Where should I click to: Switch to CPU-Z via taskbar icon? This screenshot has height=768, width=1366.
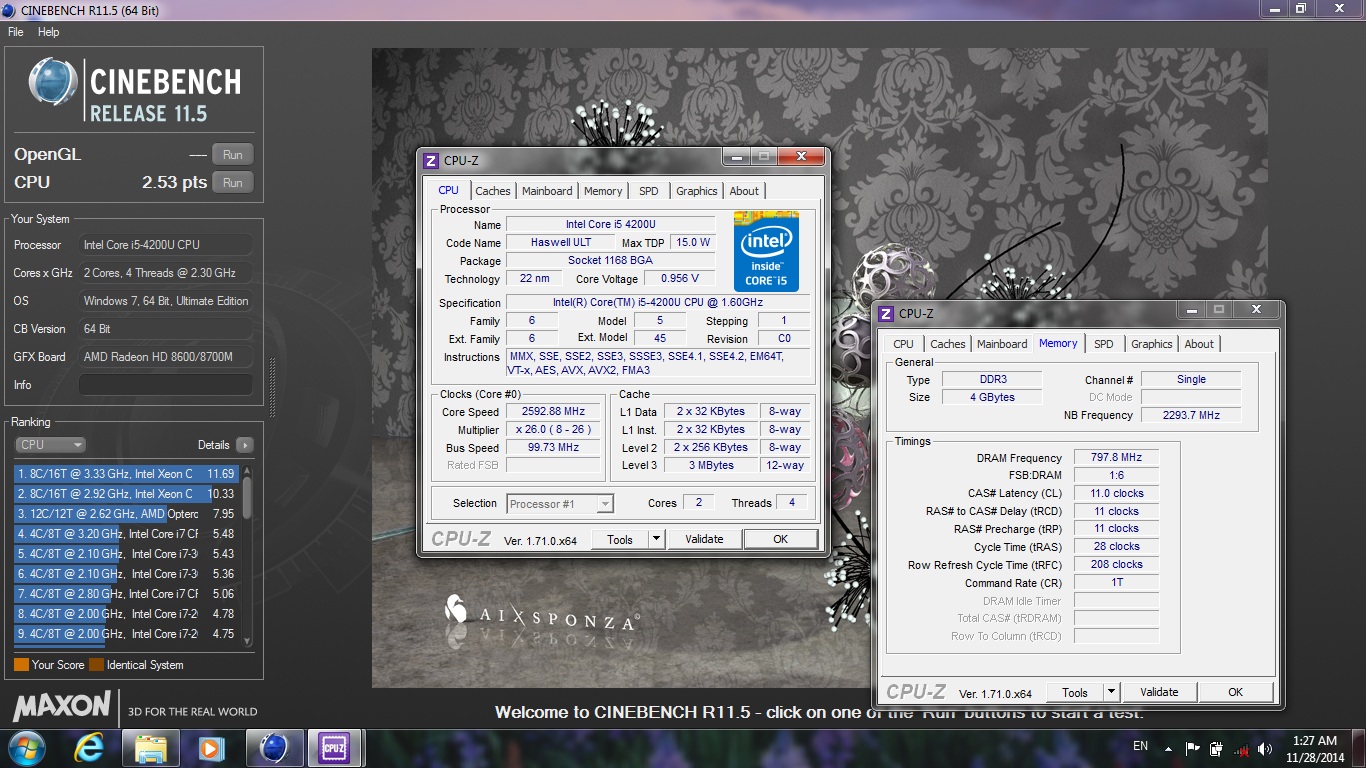pyautogui.click(x=334, y=748)
